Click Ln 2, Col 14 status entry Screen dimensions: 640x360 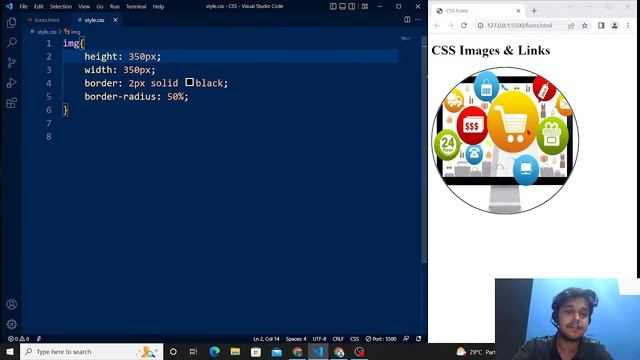tap(266, 339)
